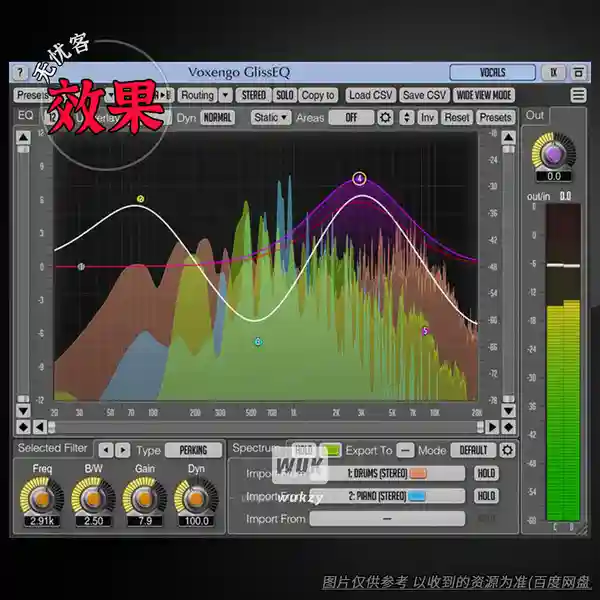Switch to the EQ tab
600x600 pixels.
tap(26, 115)
